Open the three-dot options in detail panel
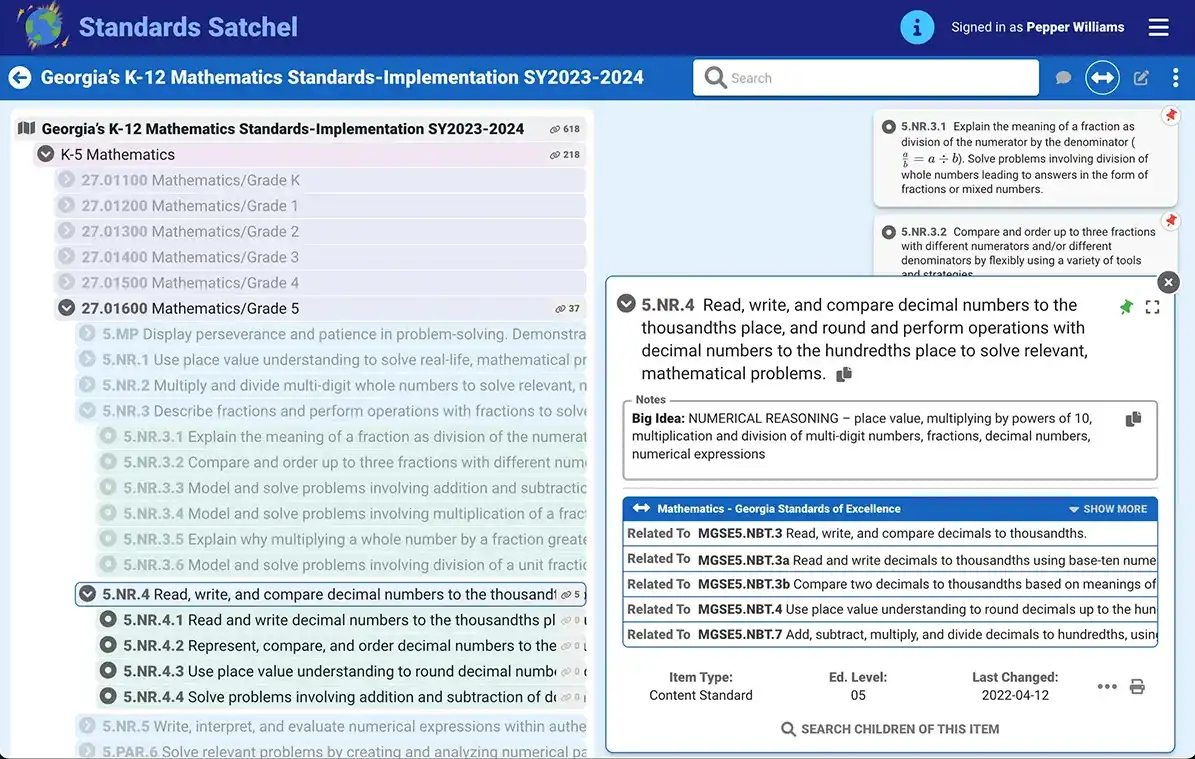The image size is (1195, 759). [1107, 687]
